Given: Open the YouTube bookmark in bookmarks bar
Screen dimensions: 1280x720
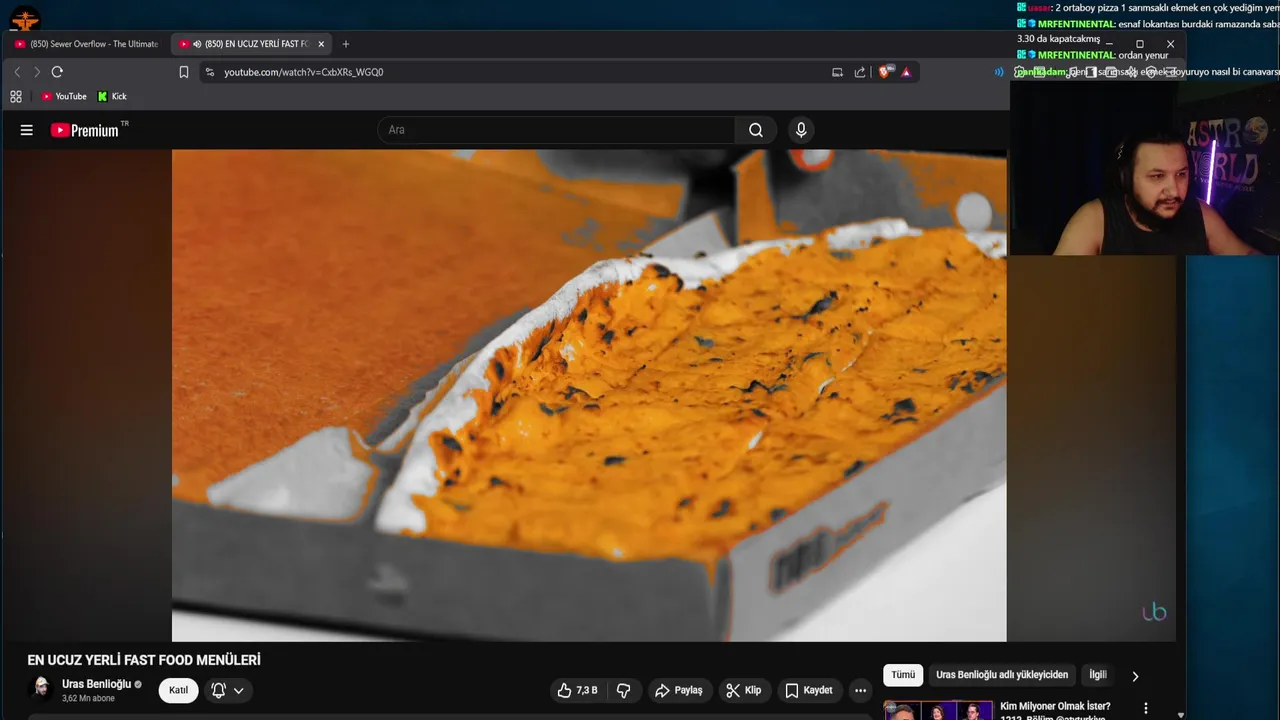Looking at the screenshot, I should (x=64, y=96).
